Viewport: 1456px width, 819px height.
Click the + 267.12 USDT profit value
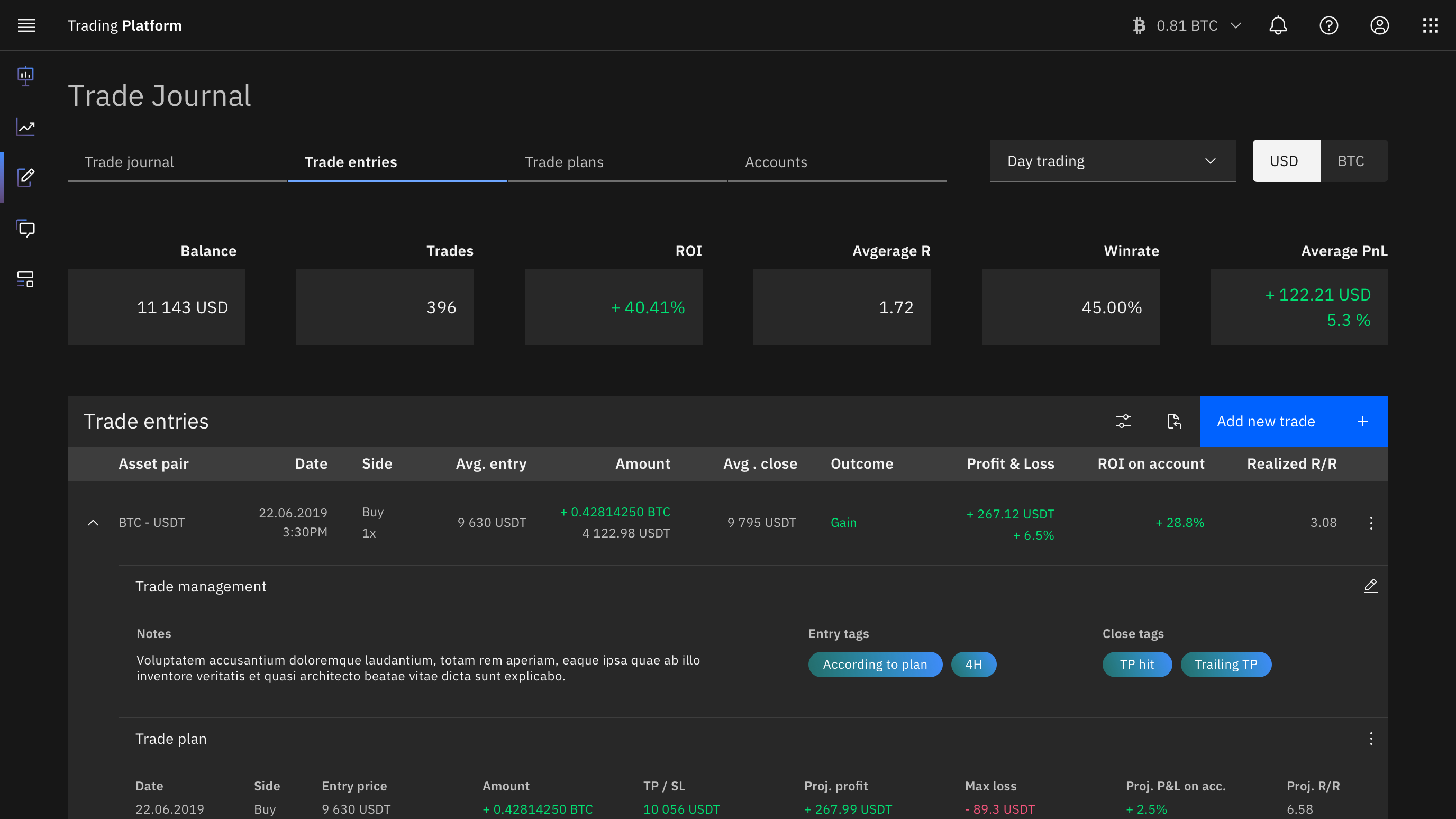pos(1010,514)
